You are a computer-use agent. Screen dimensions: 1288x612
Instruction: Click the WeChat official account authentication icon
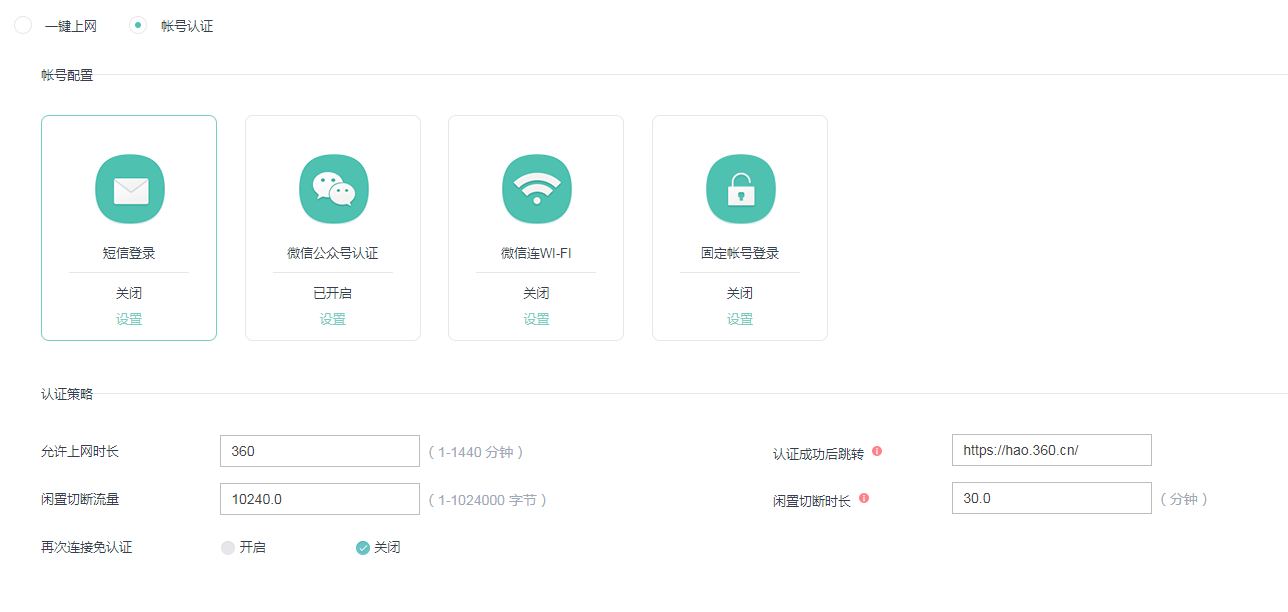pyautogui.click(x=333, y=188)
